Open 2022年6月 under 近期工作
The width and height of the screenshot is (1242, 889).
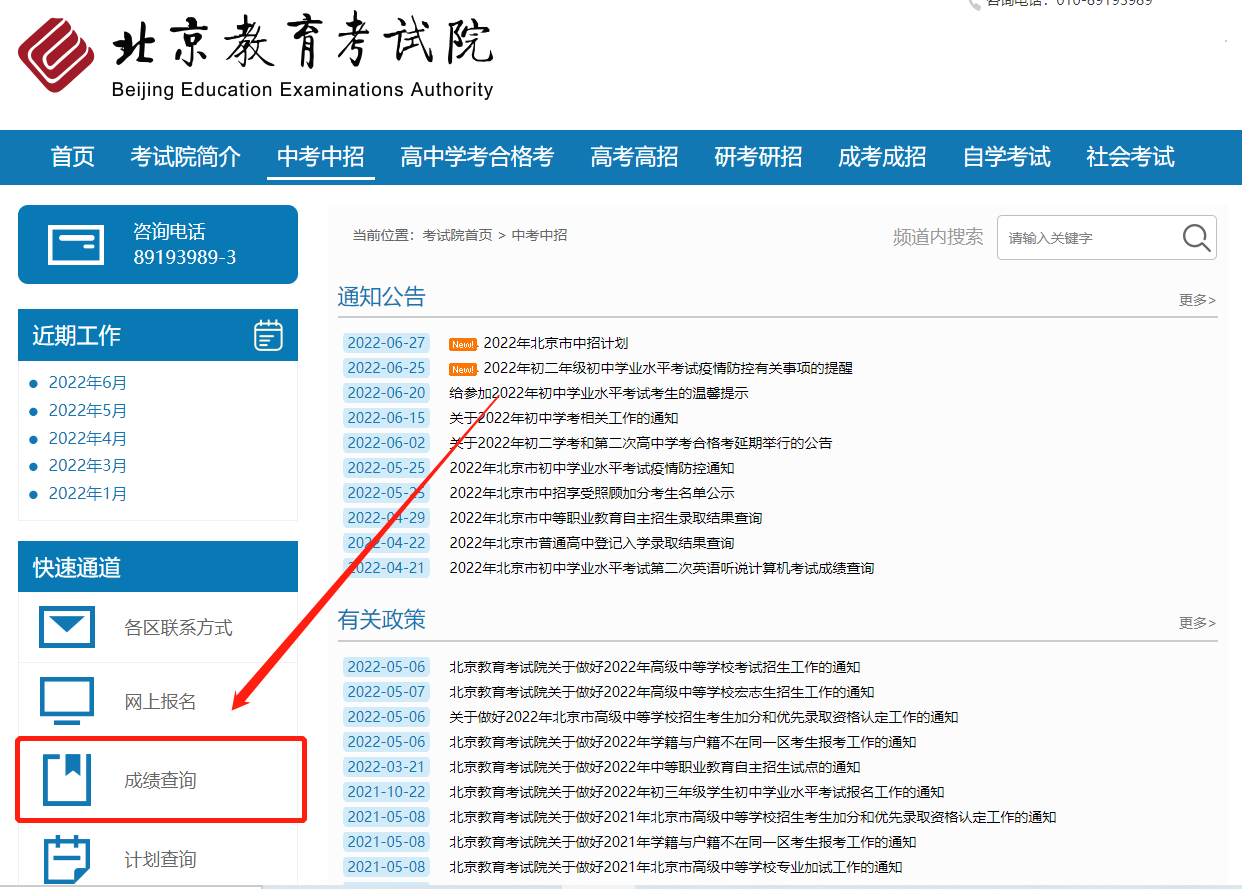point(88,383)
